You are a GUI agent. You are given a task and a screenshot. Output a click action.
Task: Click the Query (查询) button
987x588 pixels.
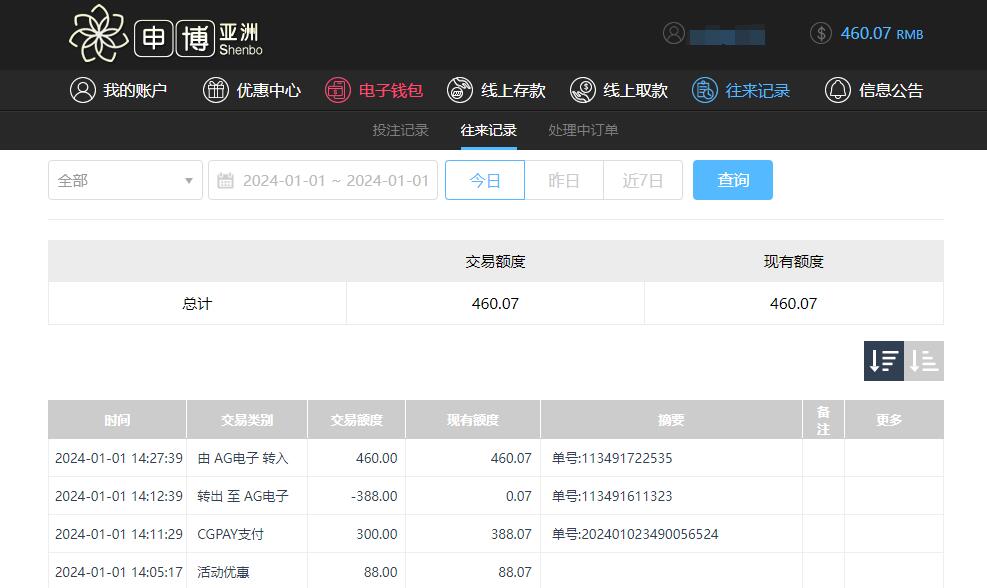pos(733,180)
